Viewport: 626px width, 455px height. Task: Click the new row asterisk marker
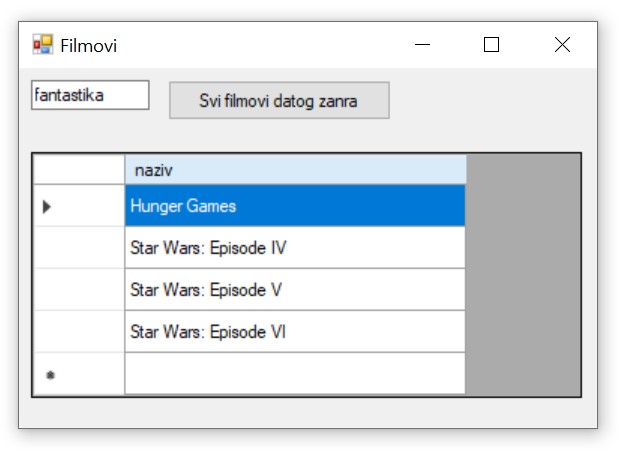[50, 375]
